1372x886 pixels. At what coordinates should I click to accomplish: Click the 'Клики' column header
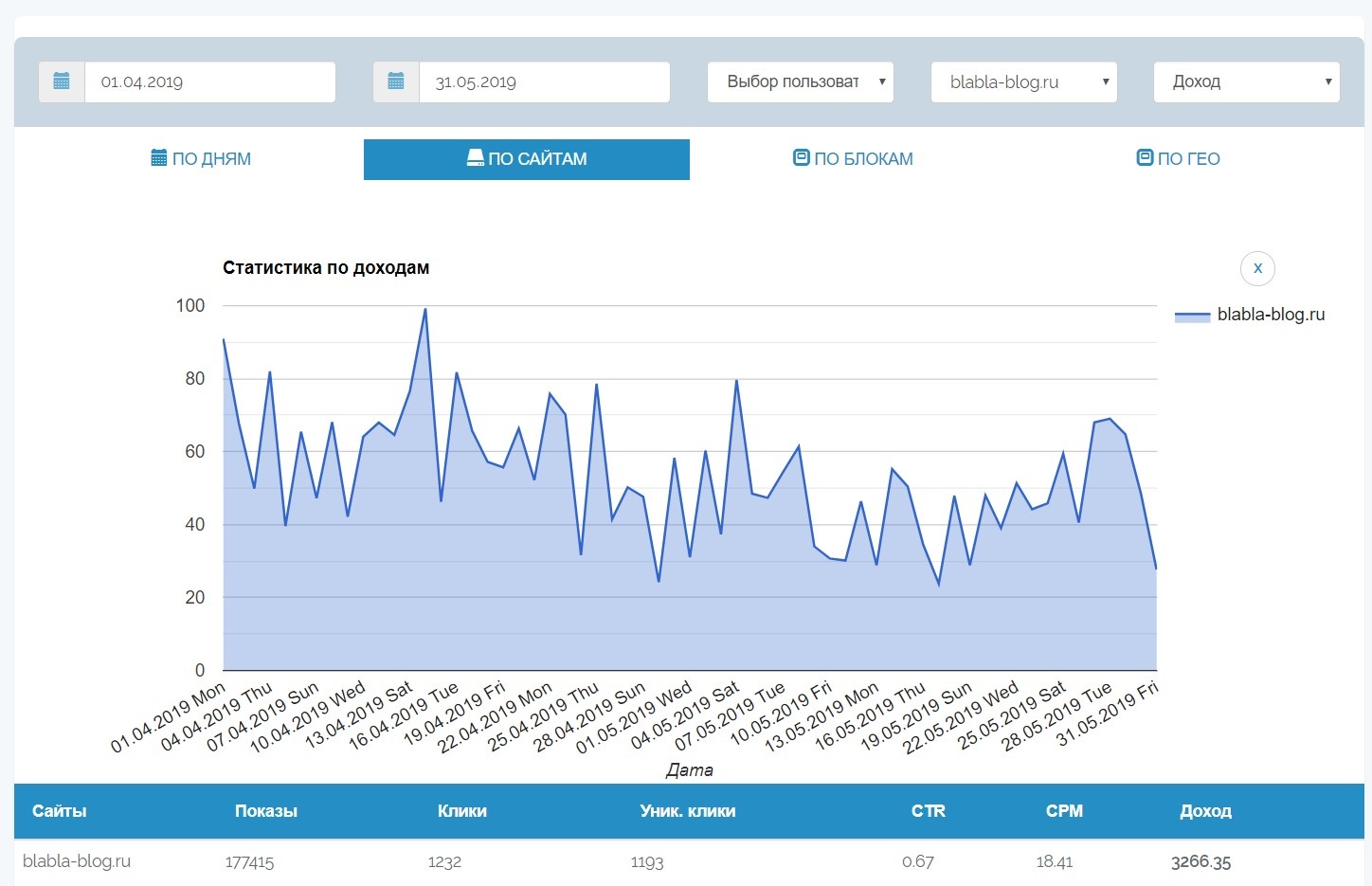click(461, 811)
